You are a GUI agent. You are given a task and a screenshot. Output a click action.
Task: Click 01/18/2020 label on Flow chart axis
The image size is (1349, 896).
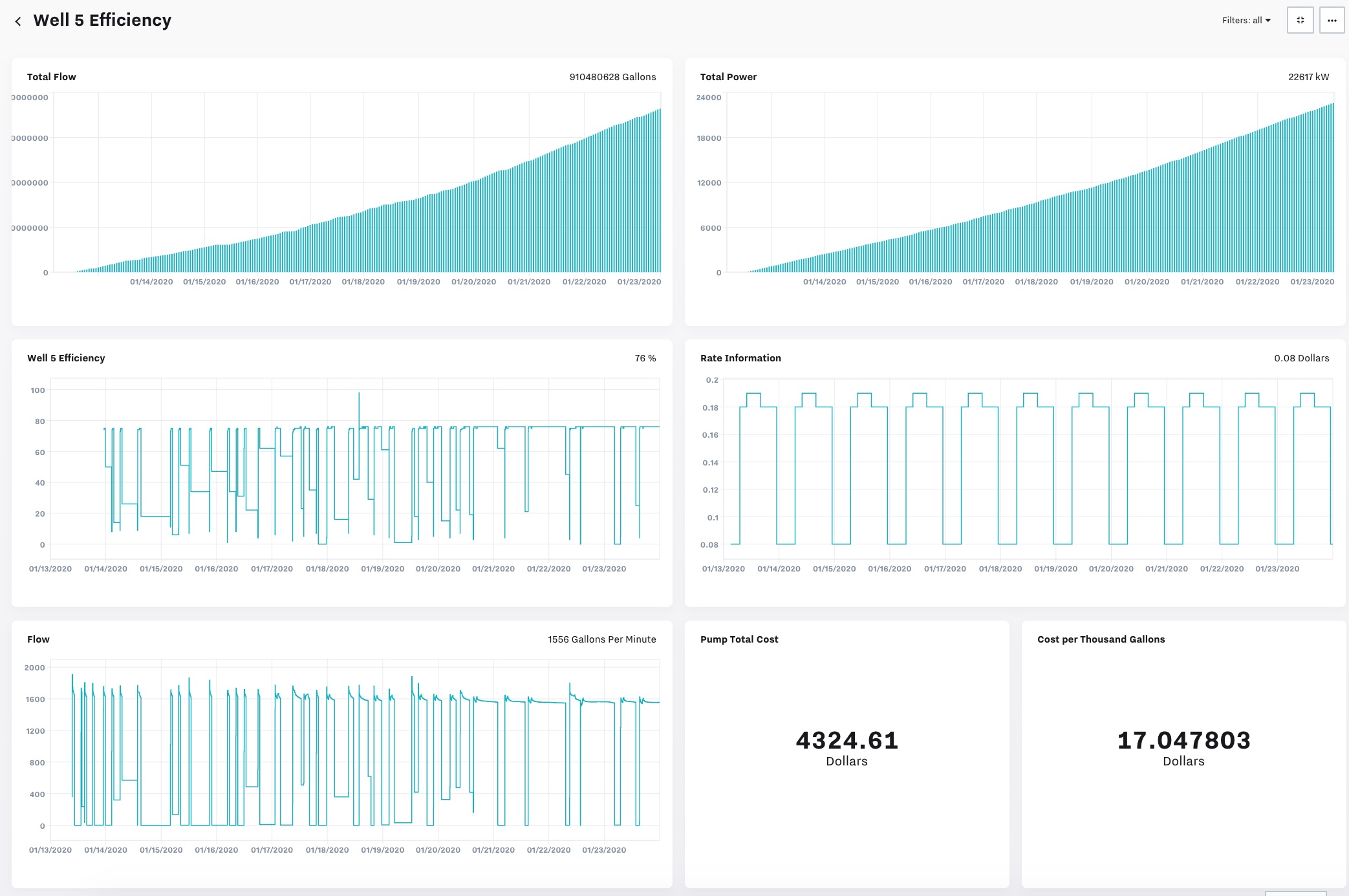(x=327, y=849)
